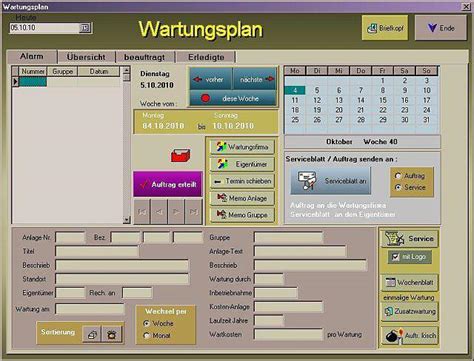Jump to diese Woche

click(x=233, y=99)
